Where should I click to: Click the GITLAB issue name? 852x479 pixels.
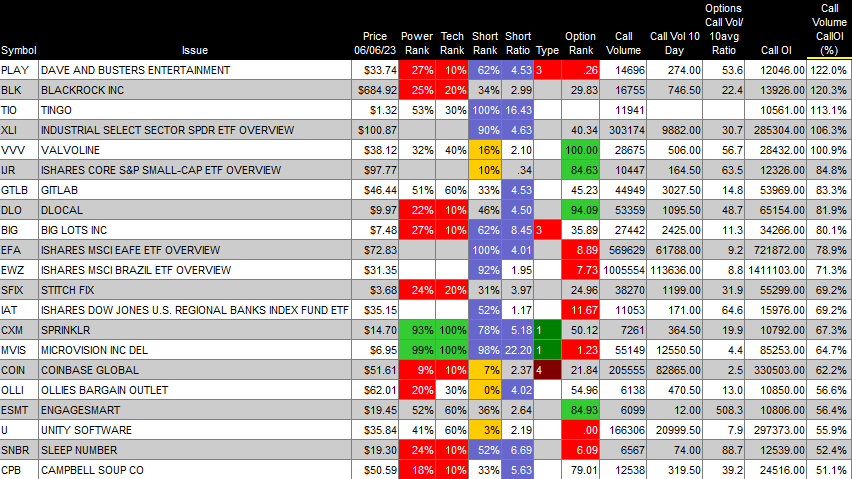[x=59, y=190]
